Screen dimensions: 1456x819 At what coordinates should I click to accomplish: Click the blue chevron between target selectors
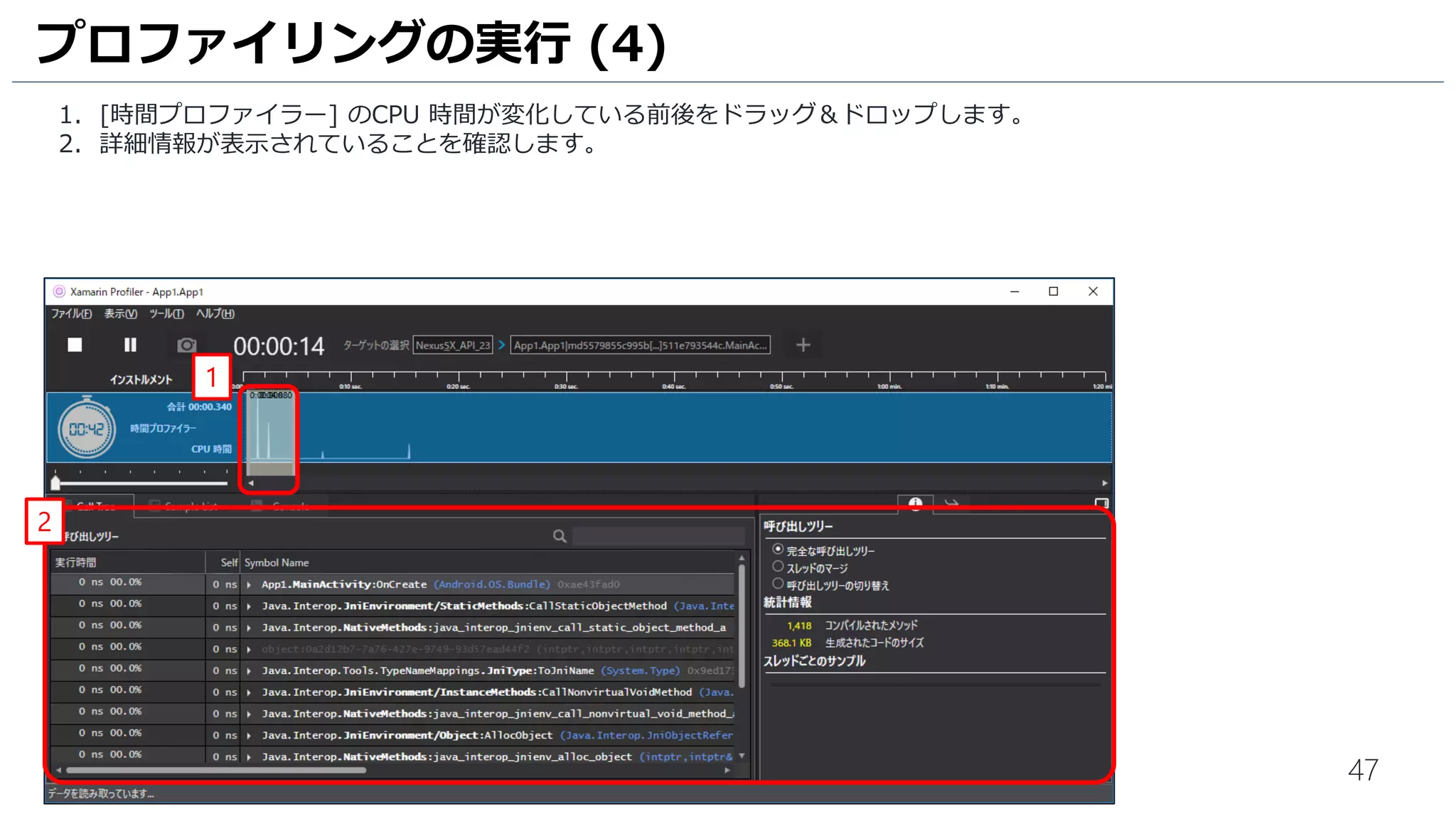pos(501,345)
